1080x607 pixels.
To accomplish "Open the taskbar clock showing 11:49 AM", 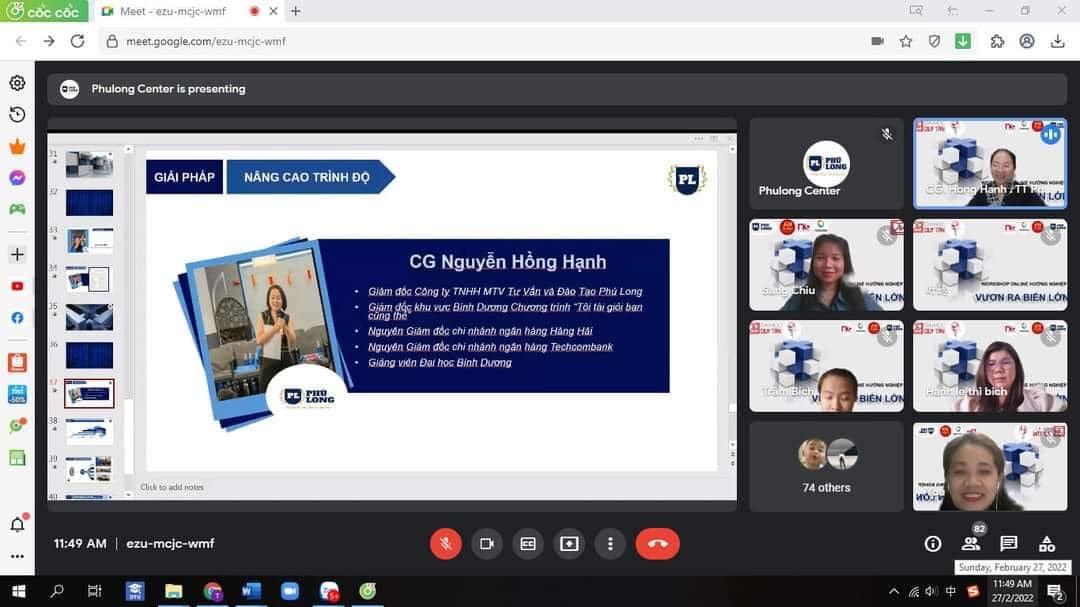I will 1012,591.
